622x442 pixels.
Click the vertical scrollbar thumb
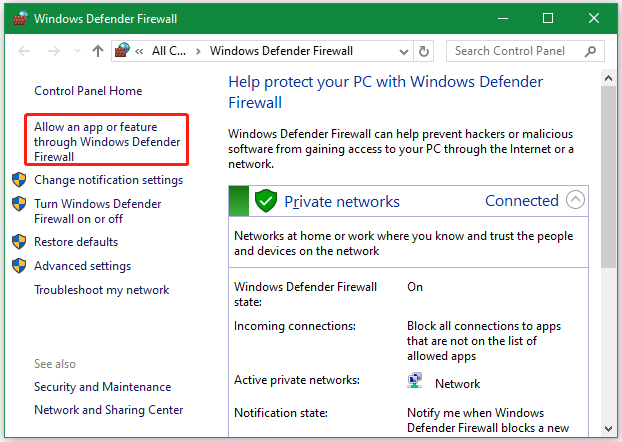tap(608, 177)
